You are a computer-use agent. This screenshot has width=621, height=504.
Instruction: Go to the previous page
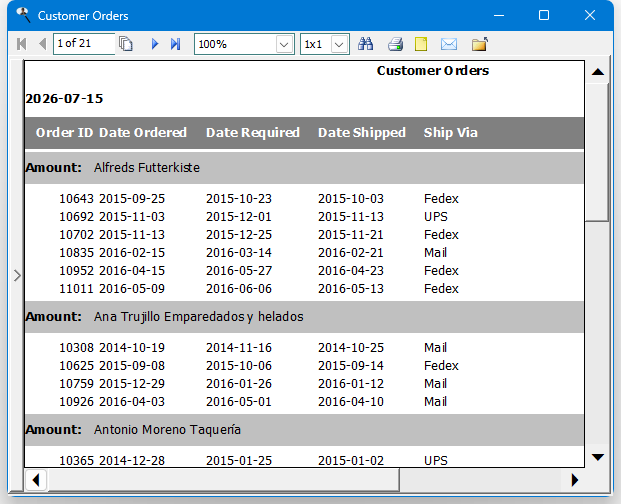pos(42,44)
